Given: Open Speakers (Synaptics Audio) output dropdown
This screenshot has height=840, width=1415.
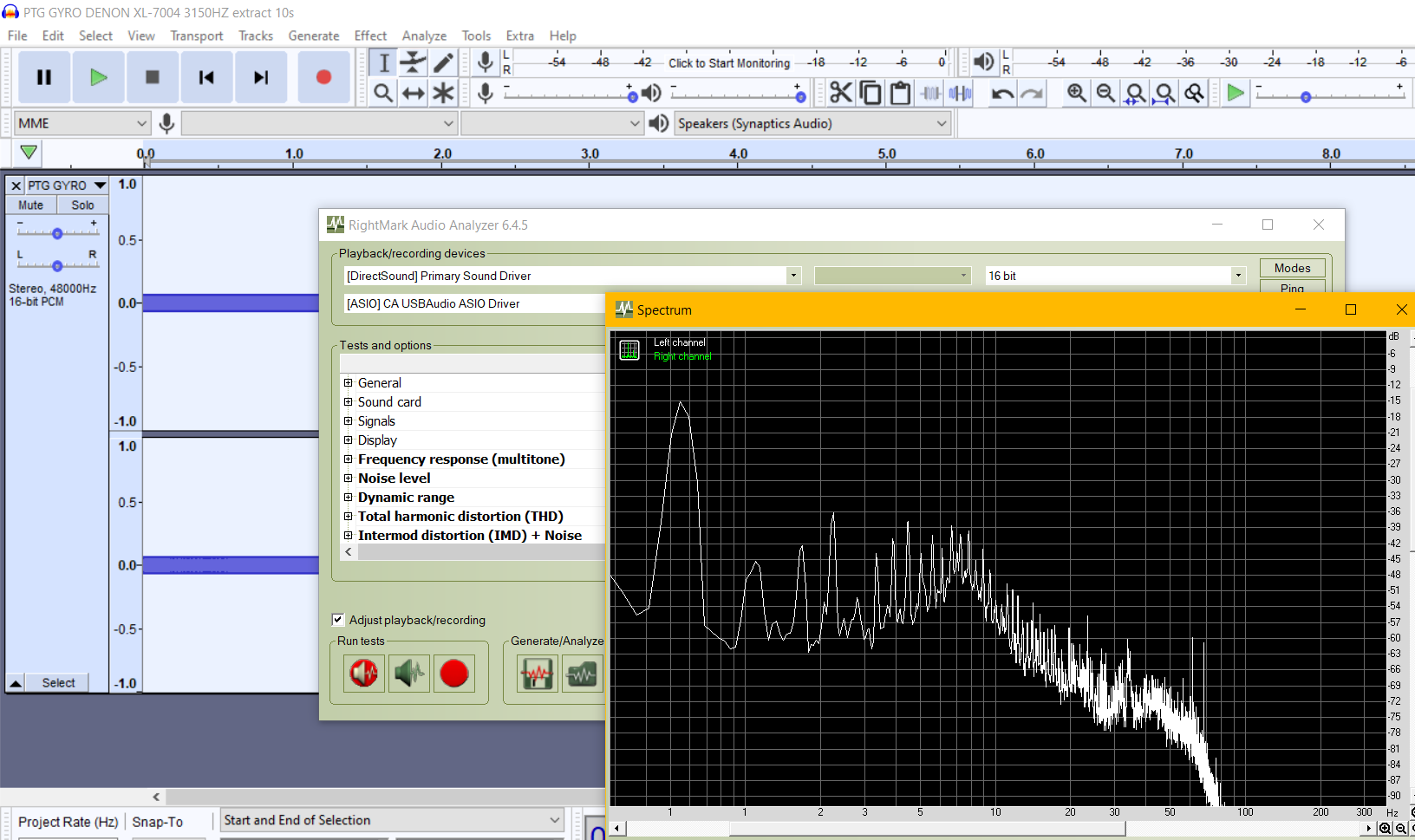Looking at the screenshot, I should tap(812, 123).
